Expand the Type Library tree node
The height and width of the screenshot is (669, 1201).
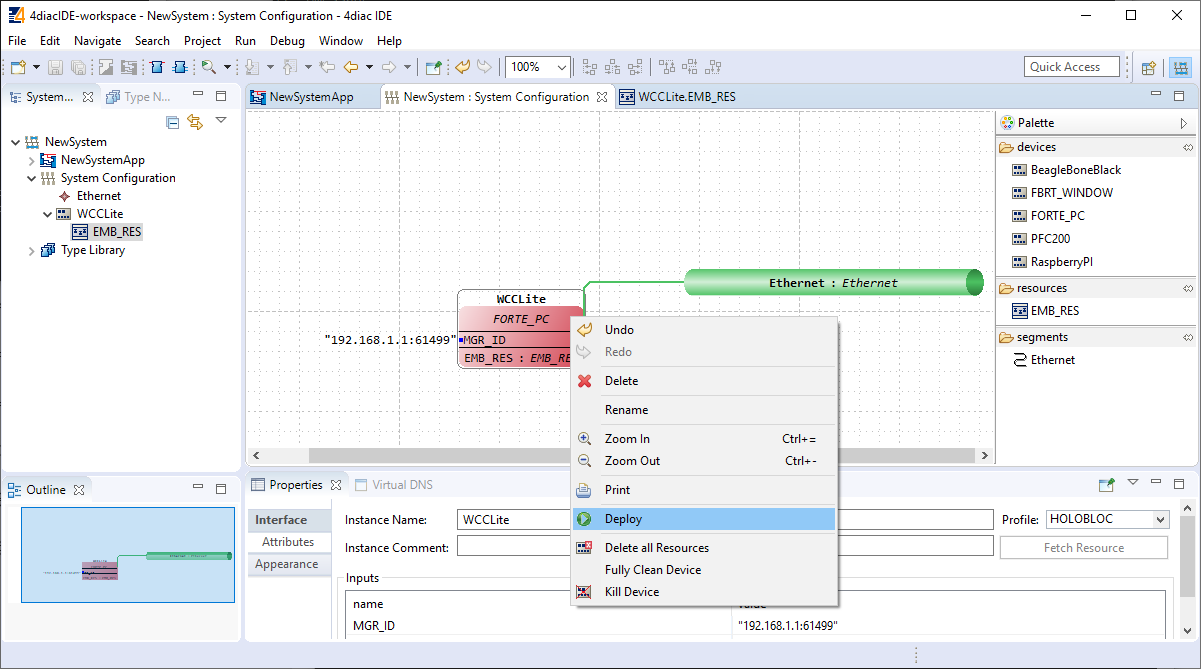click(x=31, y=250)
